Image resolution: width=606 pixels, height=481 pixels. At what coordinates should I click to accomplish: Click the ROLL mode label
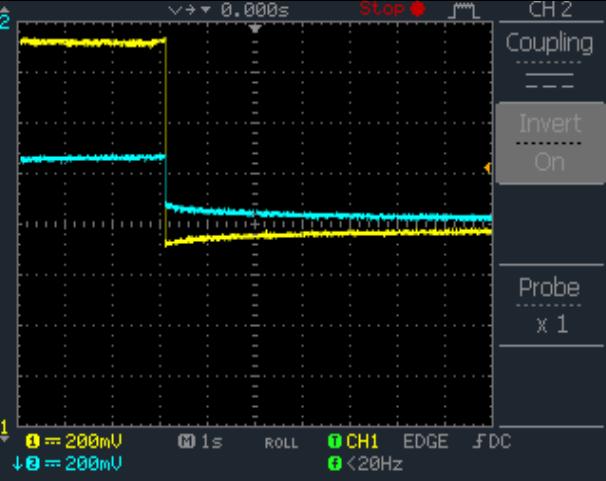click(281, 443)
